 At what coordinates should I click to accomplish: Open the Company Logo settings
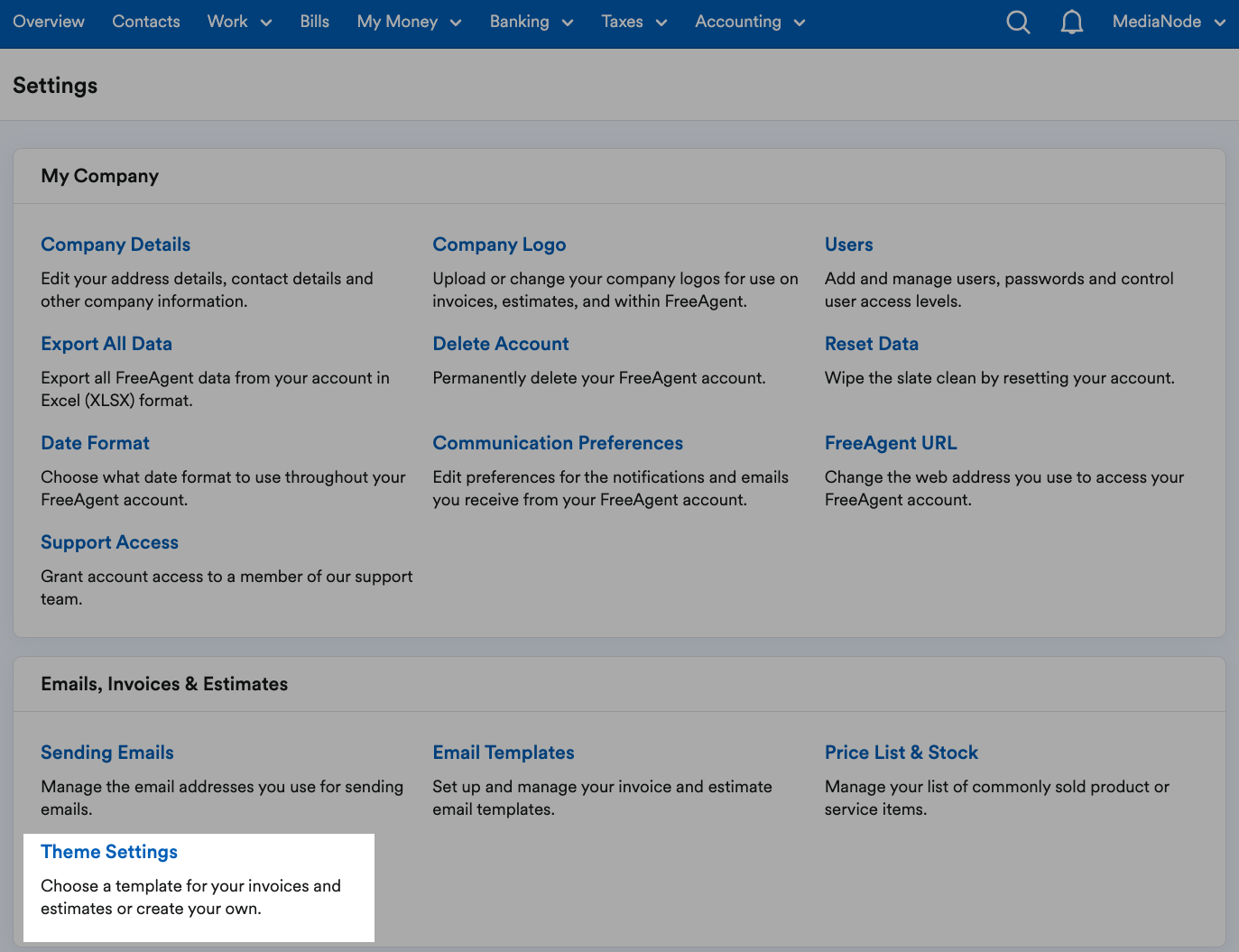[499, 245]
